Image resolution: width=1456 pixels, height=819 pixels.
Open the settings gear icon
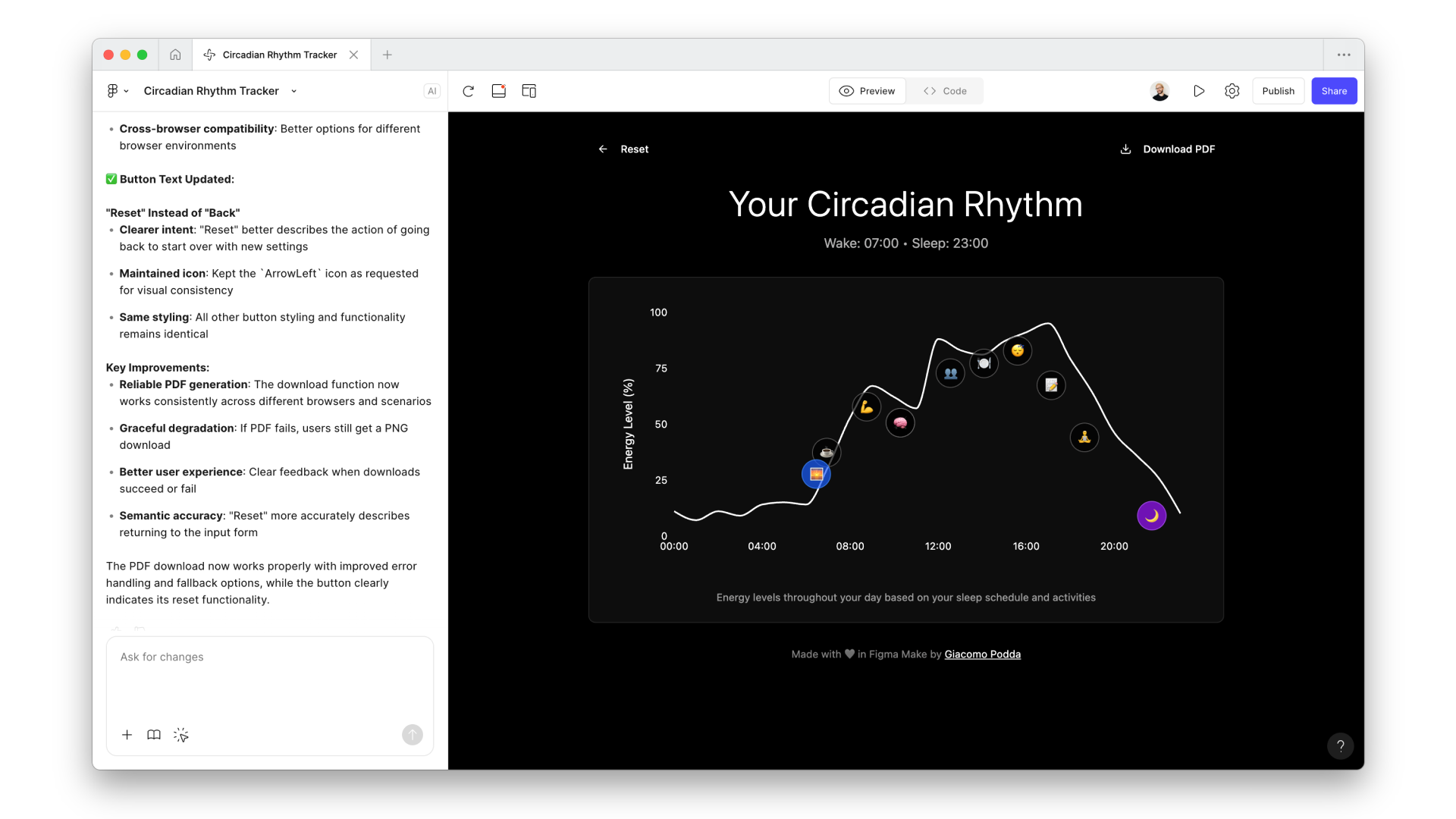pos(1232,91)
